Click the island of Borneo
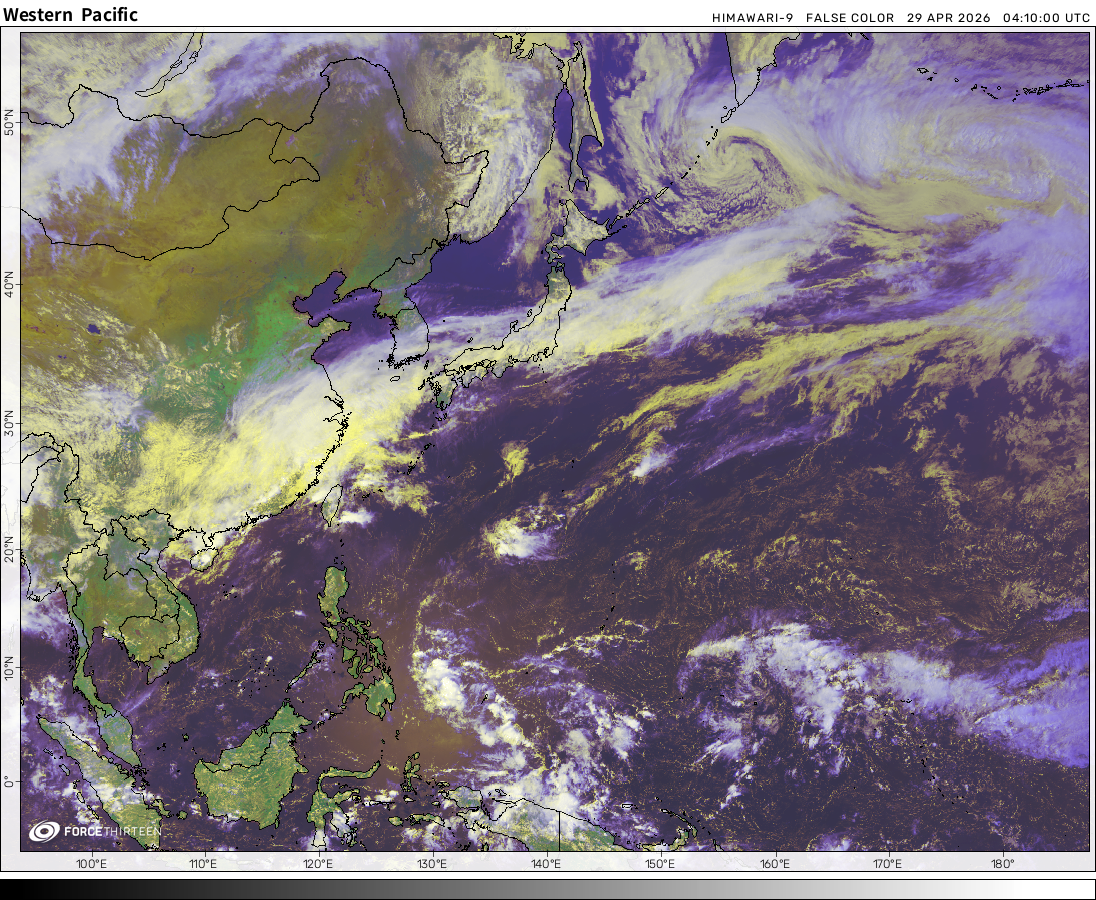This screenshot has width=1096, height=900. pos(250,770)
